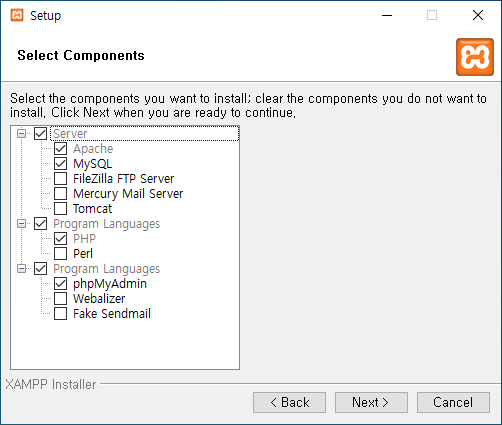Toggle the Server group checkbox
This screenshot has height=425, width=502.
pyautogui.click(x=40, y=133)
